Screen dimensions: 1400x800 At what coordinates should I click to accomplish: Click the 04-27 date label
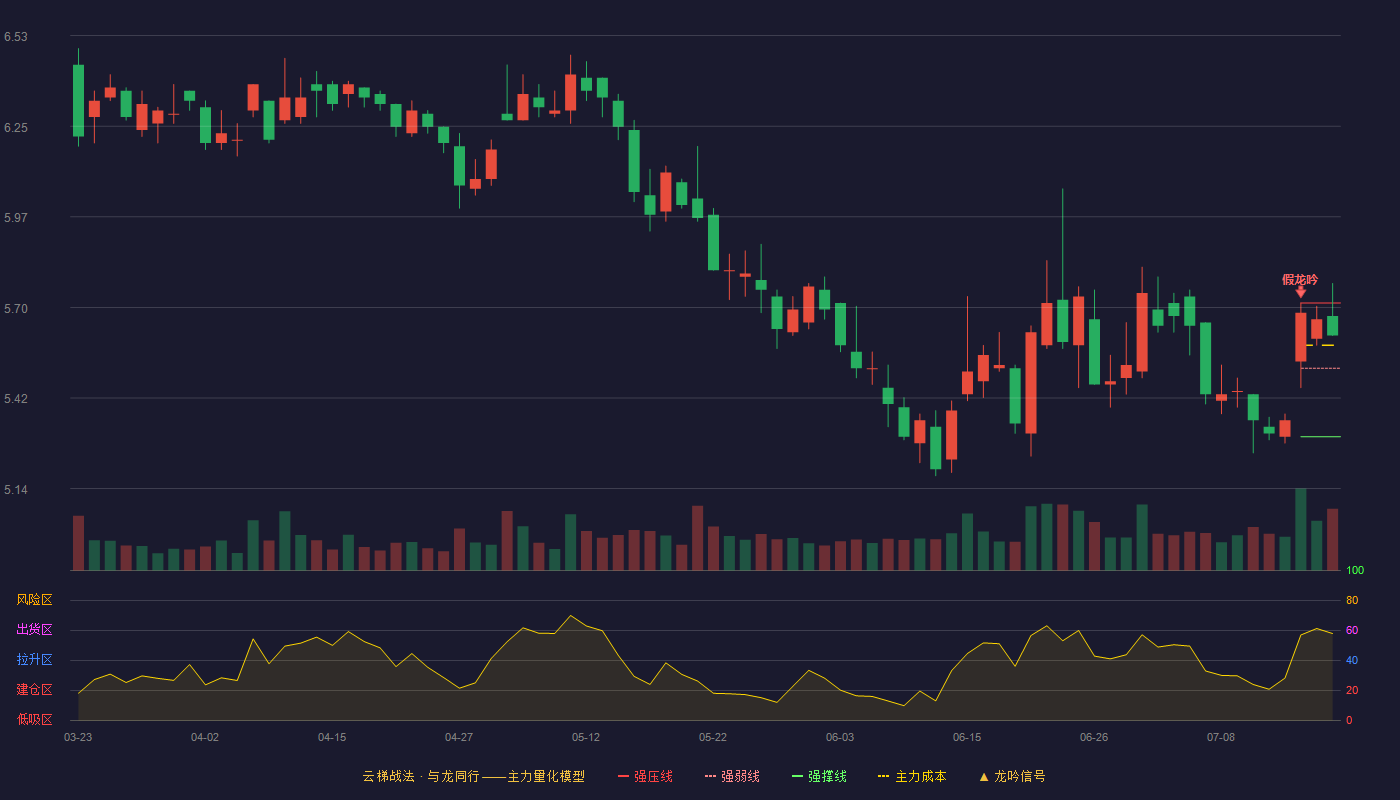[459, 737]
